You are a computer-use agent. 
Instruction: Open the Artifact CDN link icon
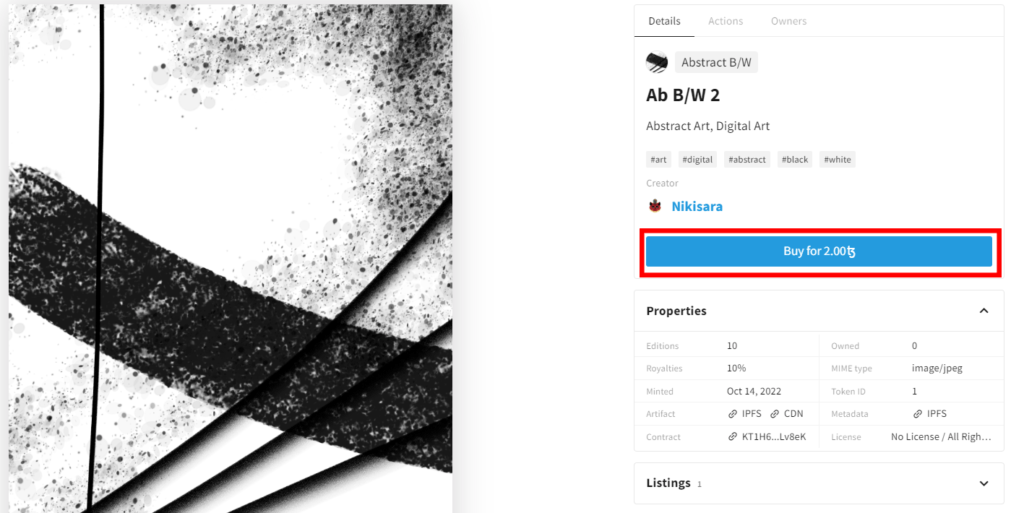coord(775,414)
